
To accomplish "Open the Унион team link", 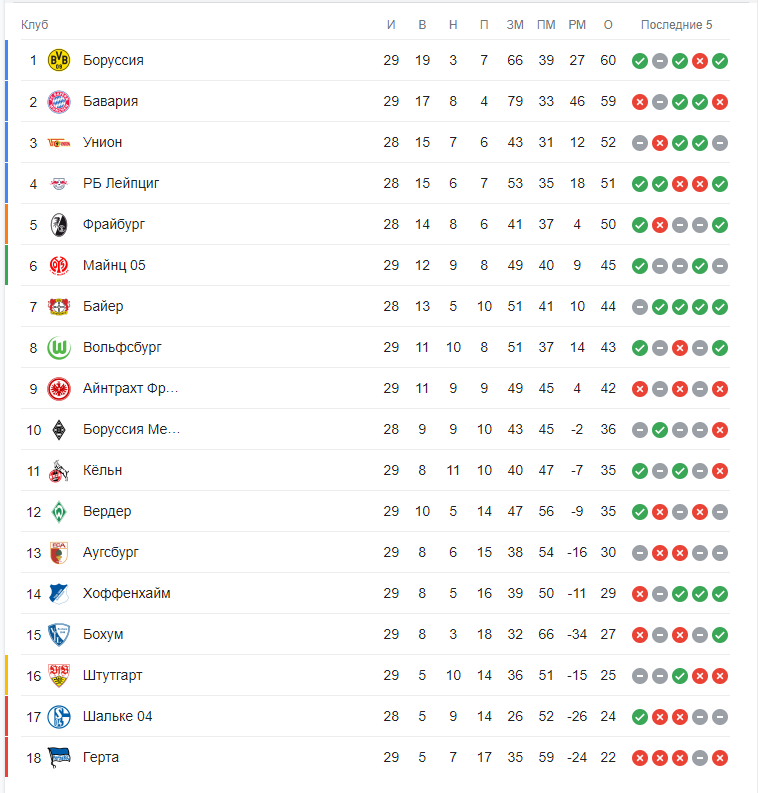I will (x=103, y=143).
